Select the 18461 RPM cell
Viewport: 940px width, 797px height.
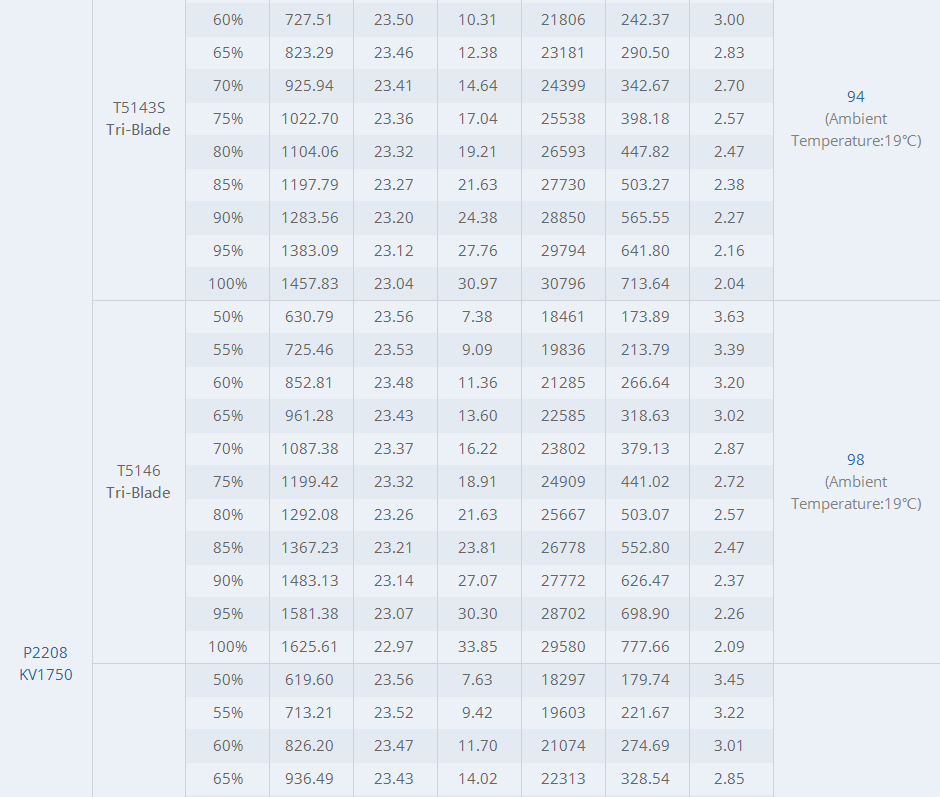pyautogui.click(x=563, y=317)
